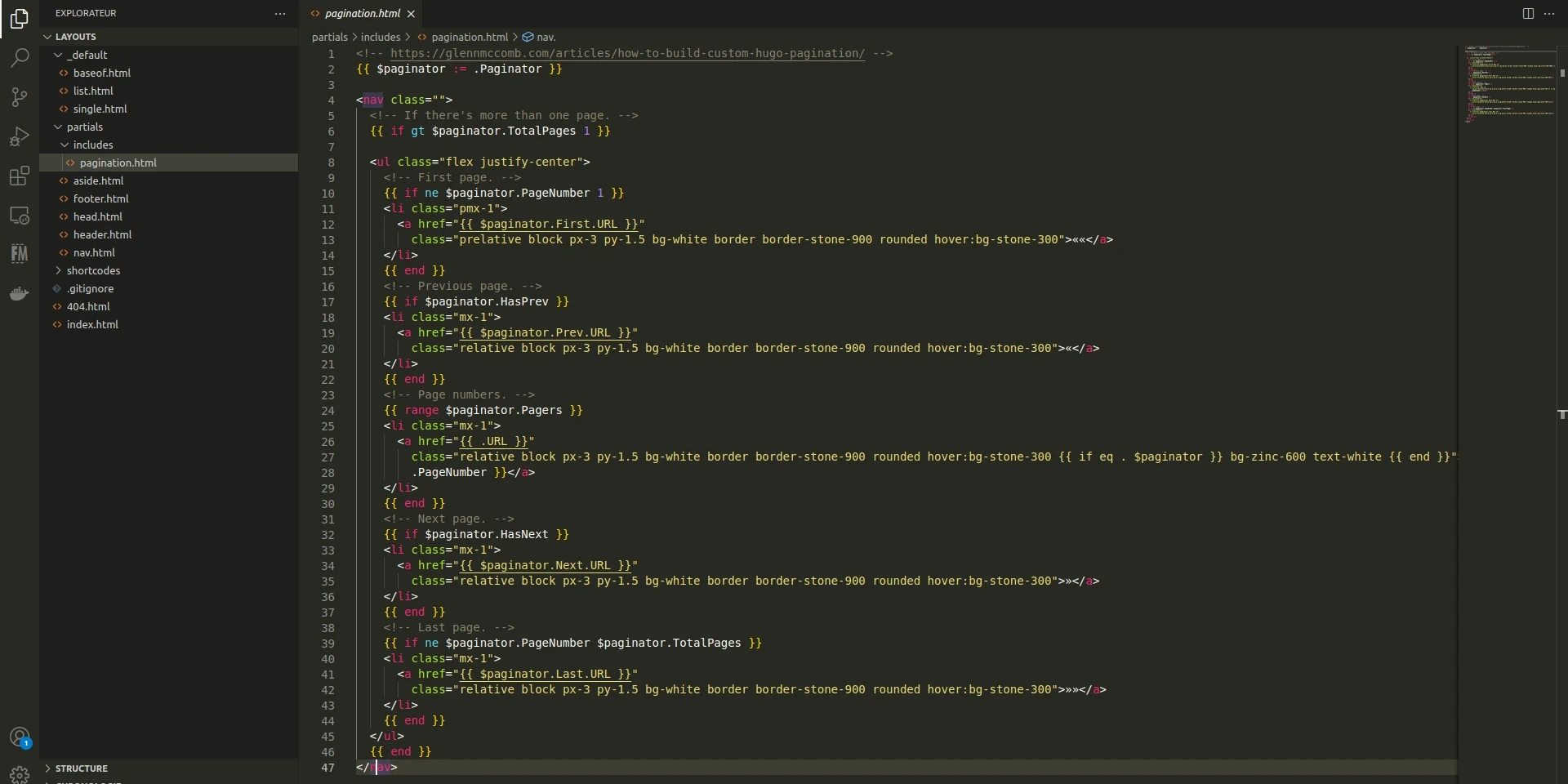Screen dimensions: 1568x784
Task: Follow the $paginator.Next.URL href link
Action: click(x=546, y=566)
